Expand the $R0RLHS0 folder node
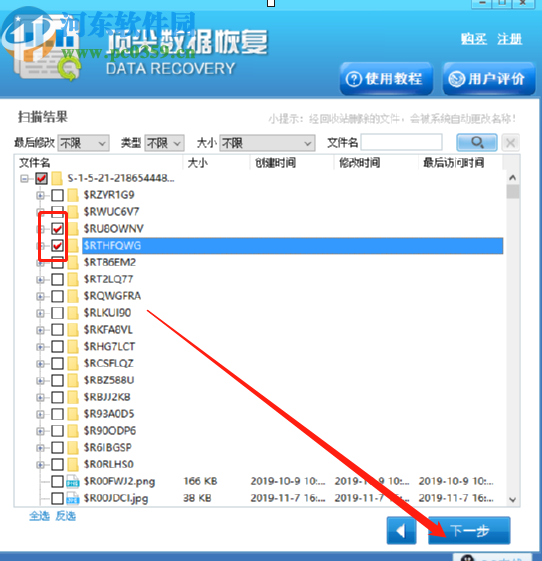Screen dimensions: 542x561 point(40,464)
